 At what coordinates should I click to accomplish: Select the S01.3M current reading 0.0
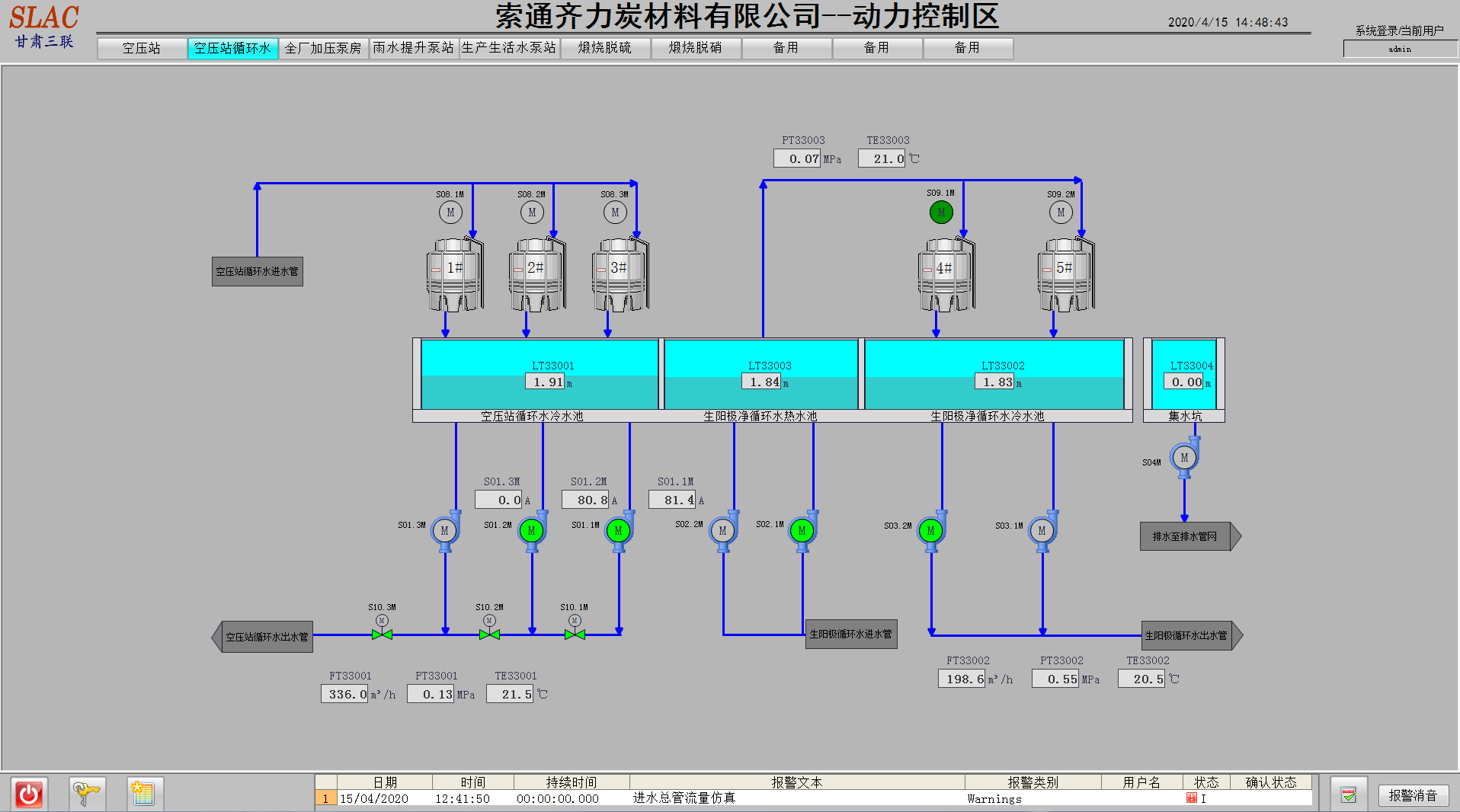(x=499, y=500)
